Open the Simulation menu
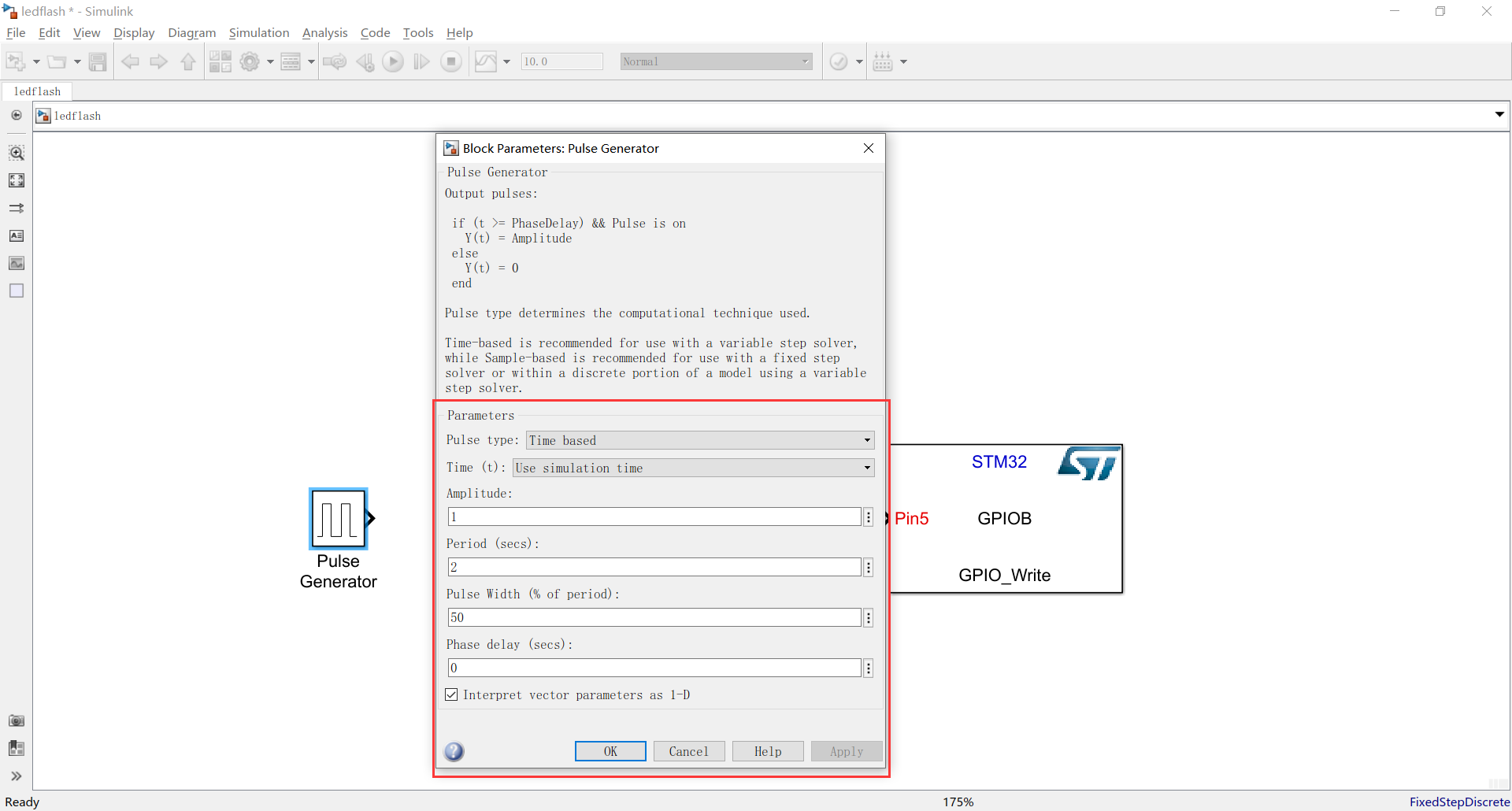The height and width of the screenshot is (811, 1512). click(259, 32)
